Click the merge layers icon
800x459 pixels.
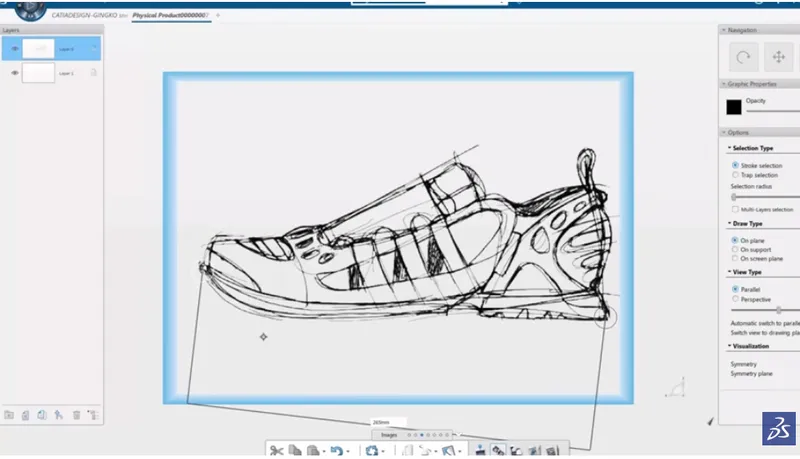59,415
